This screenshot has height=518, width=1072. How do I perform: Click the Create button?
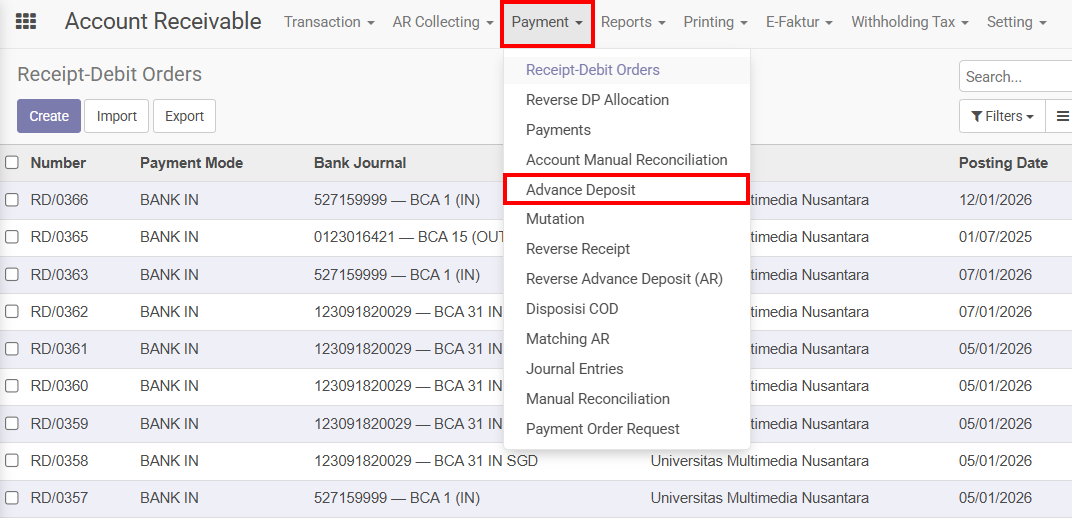(49, 116)
